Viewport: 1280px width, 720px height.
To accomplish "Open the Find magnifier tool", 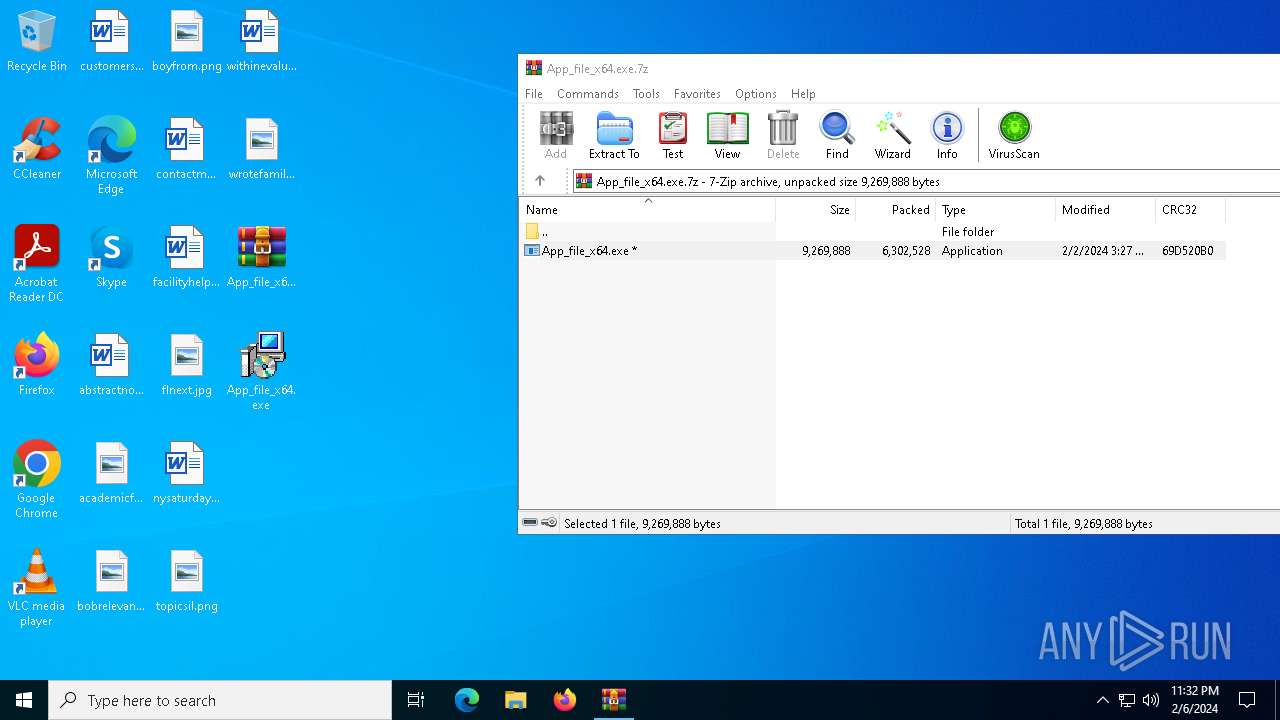I will tap(837, 135).
